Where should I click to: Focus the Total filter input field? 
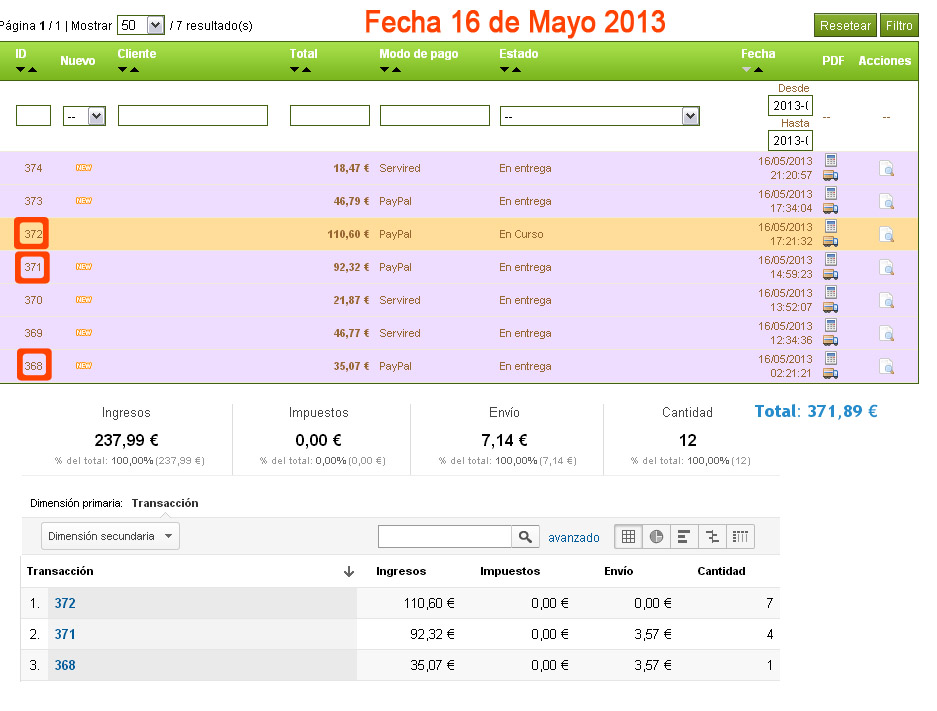(330, 115)
